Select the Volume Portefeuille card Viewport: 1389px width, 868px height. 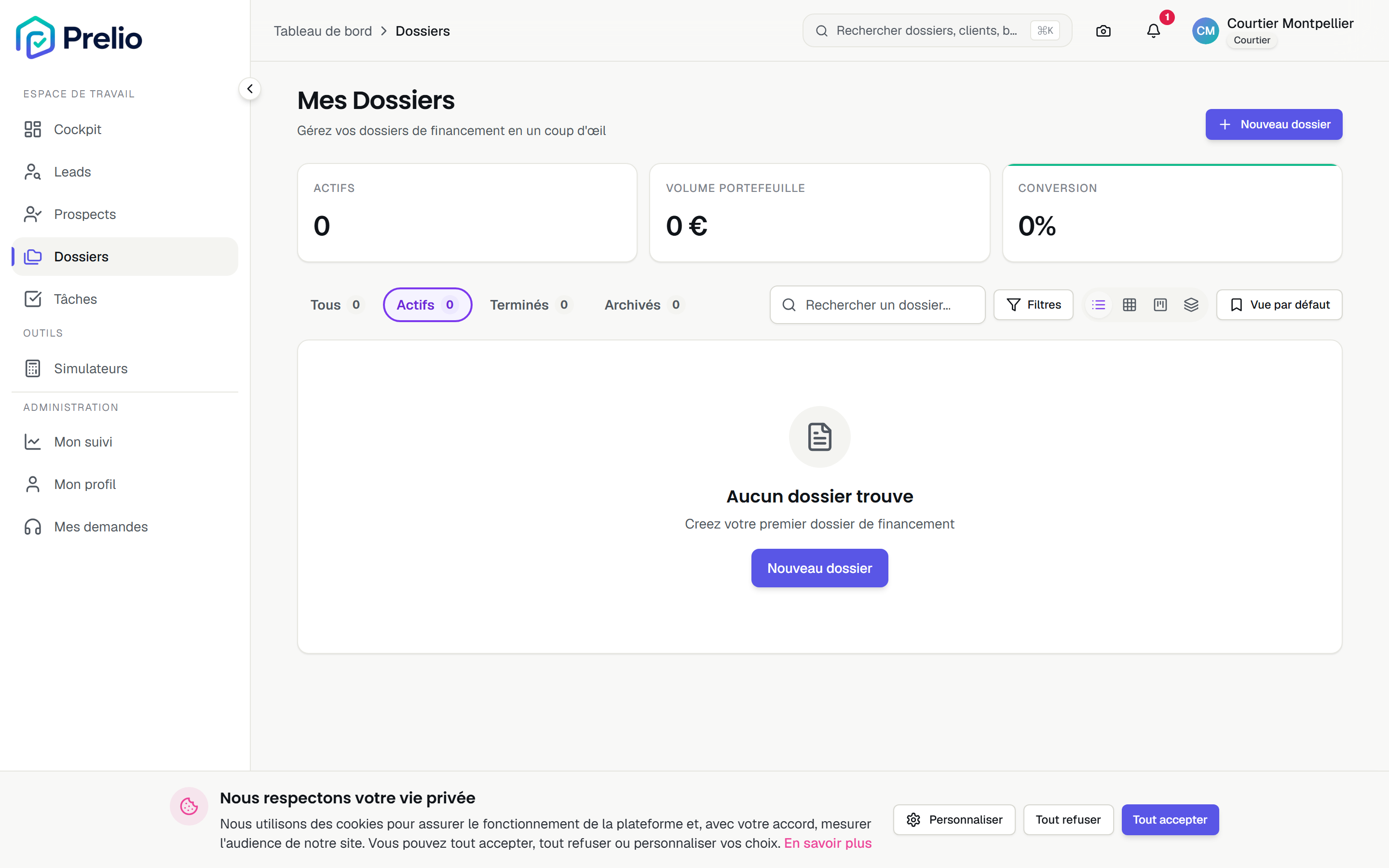[x=819, y=213]
